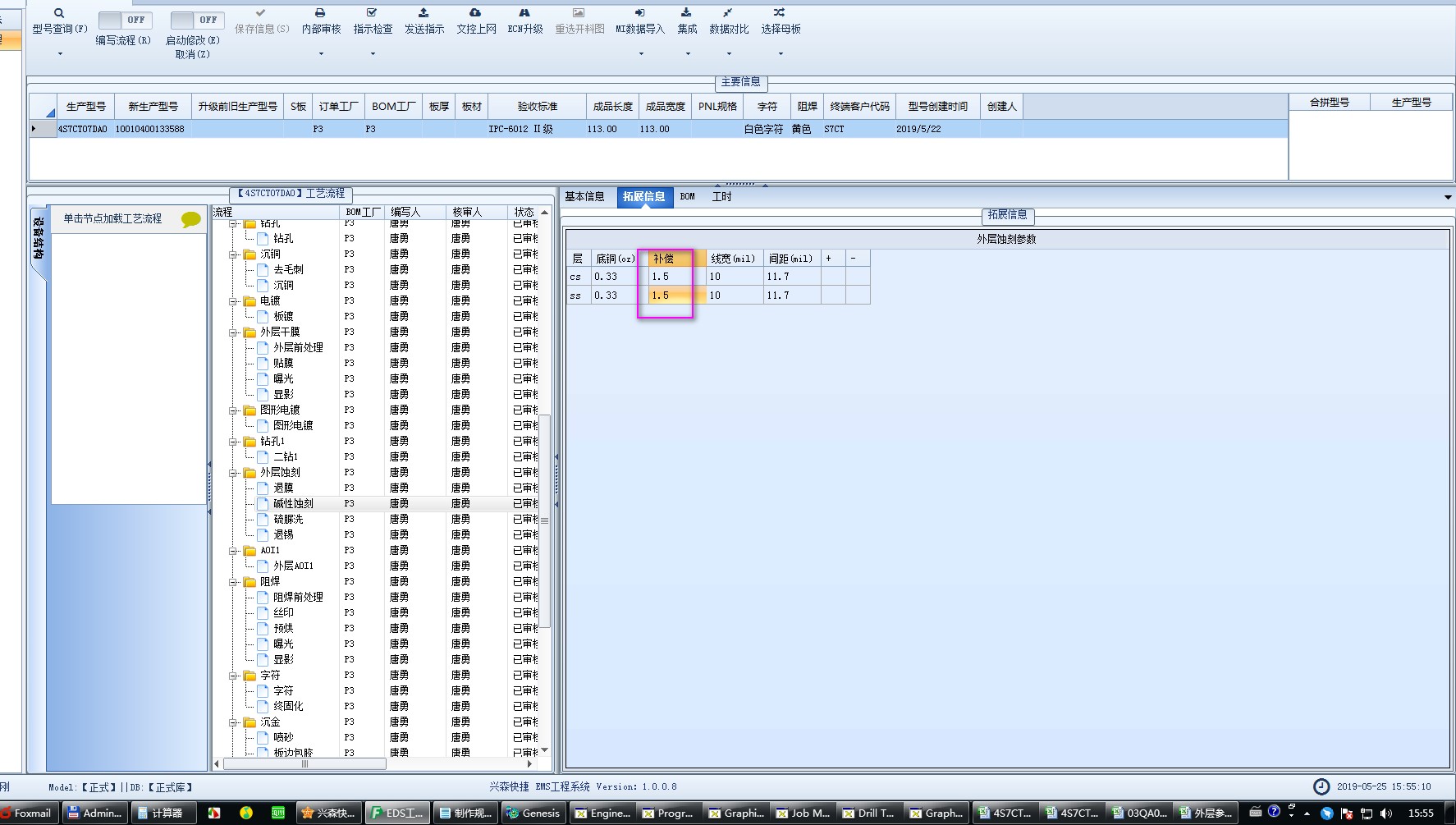The height and width of the screenshot is (825, 1456).
Task: Click the 集成 download icon
Action: pyautogui.click(x=686, y=13)
